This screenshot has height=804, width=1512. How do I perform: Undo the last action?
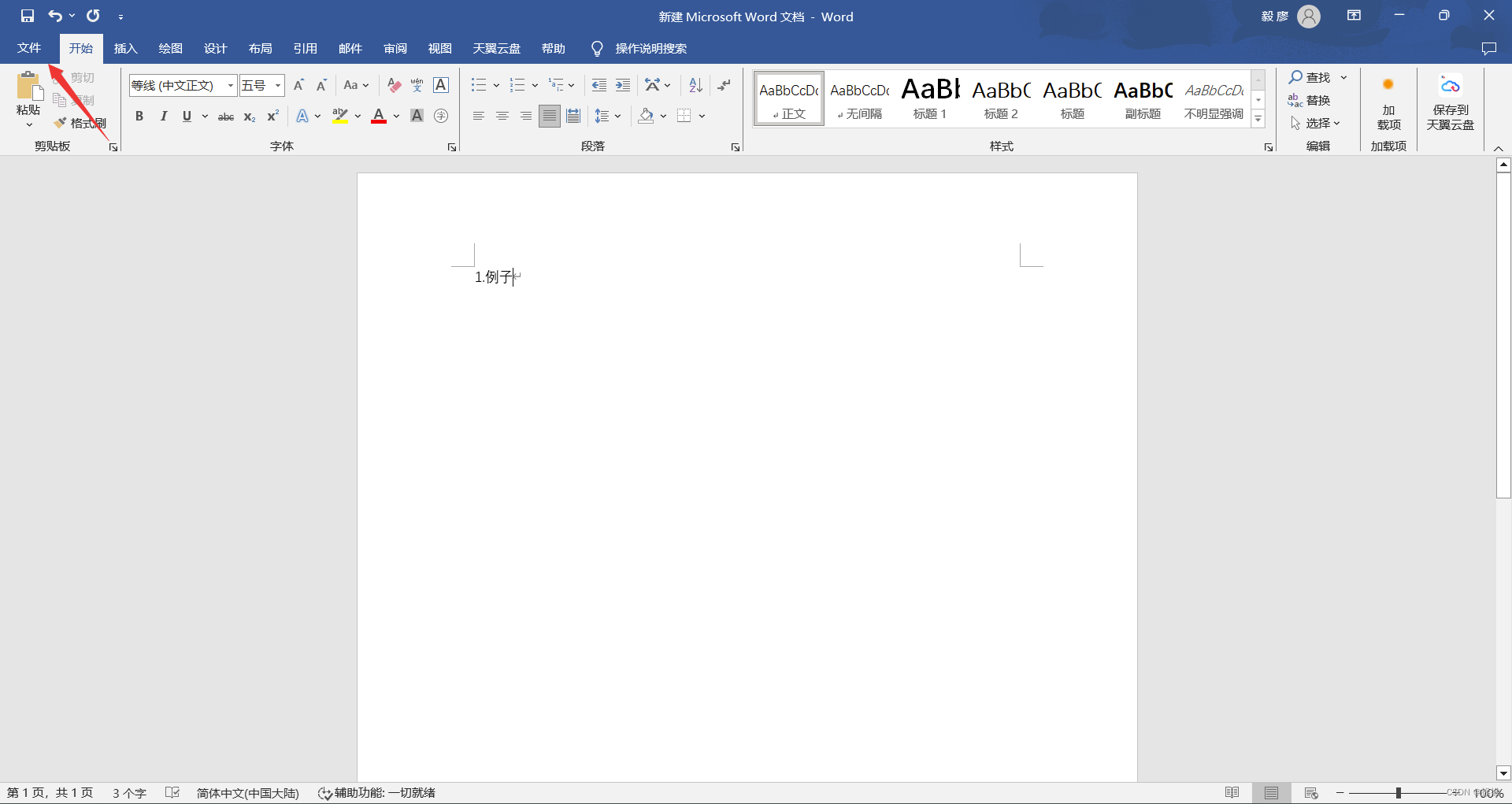click(55, 16)
